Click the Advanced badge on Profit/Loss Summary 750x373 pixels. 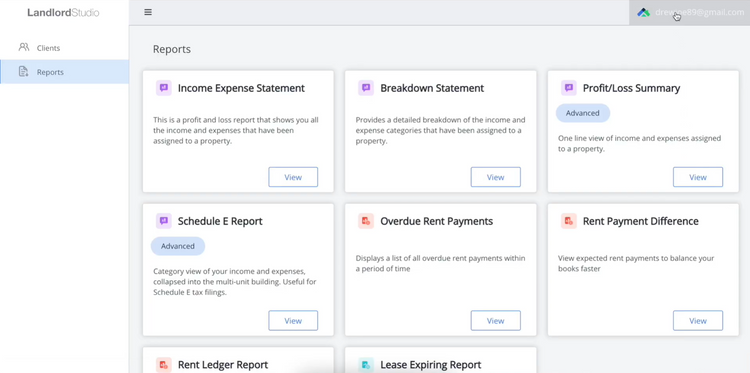tap(583, 113)
